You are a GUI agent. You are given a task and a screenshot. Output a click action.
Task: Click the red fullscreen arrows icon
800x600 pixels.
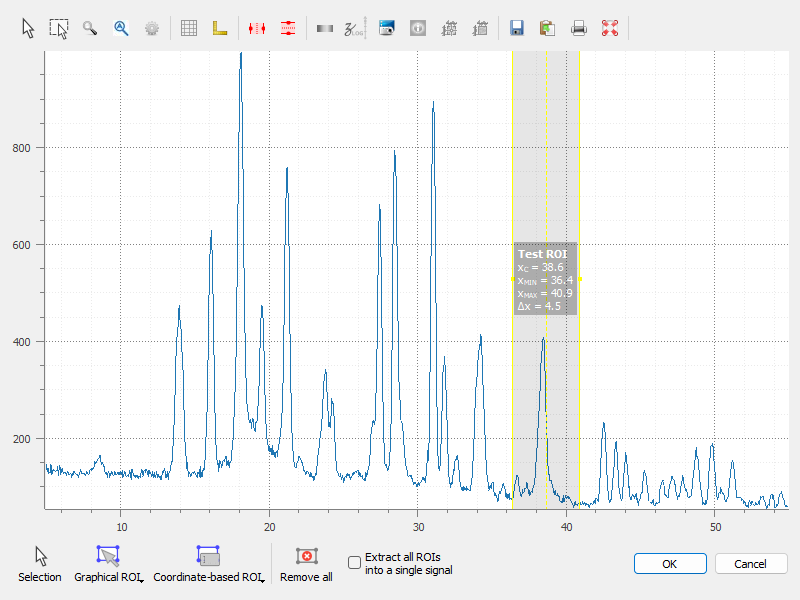(609, 28)
